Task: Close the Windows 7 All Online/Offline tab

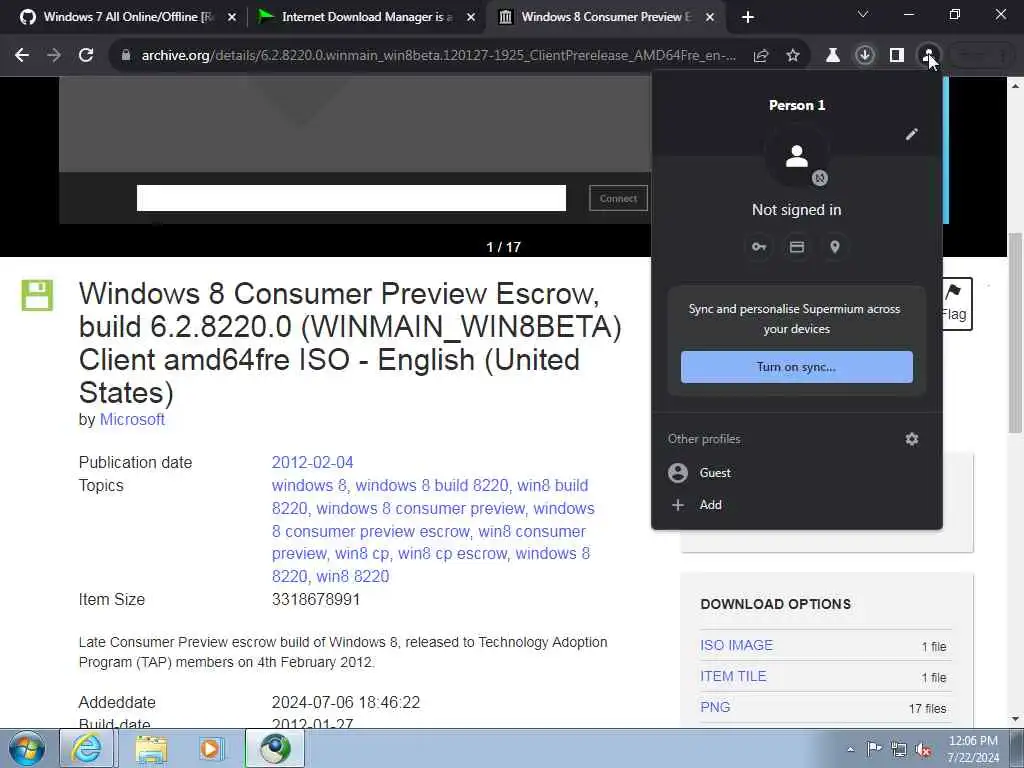Action: click(x=232, y=18)
